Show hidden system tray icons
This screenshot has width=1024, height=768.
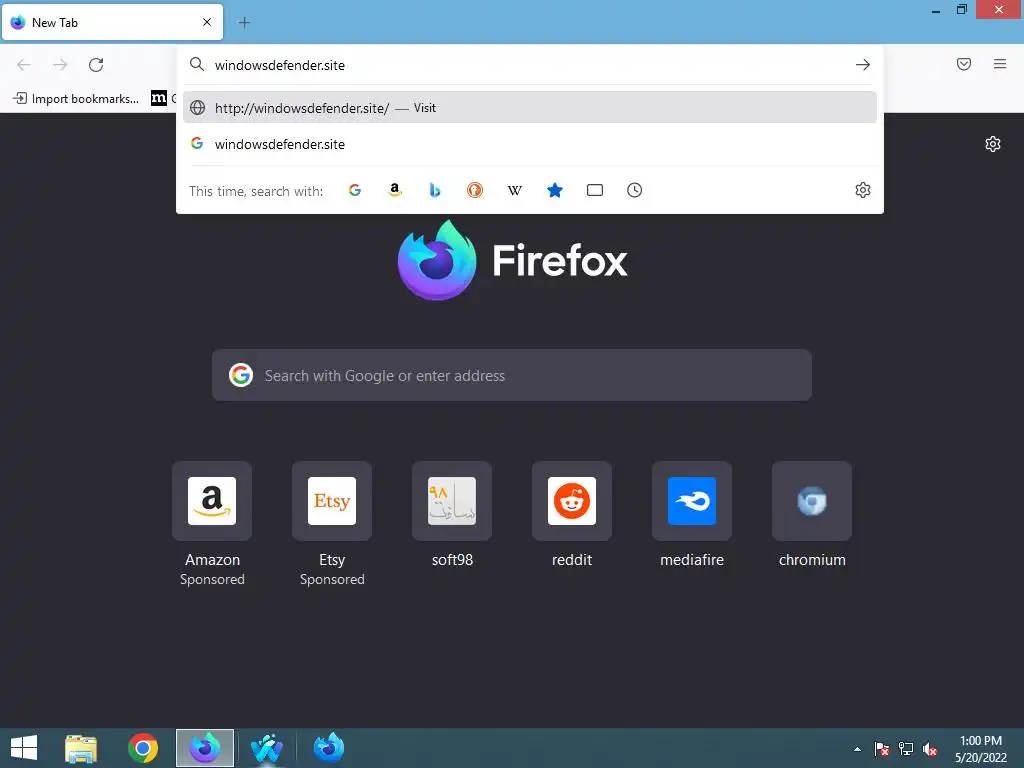(857, 749)
